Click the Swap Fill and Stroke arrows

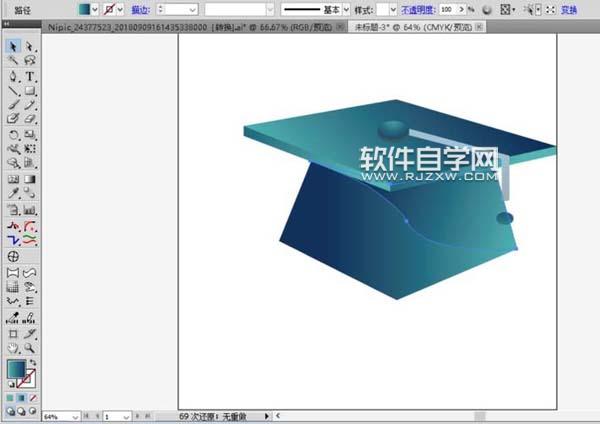(x=33, y=362)
